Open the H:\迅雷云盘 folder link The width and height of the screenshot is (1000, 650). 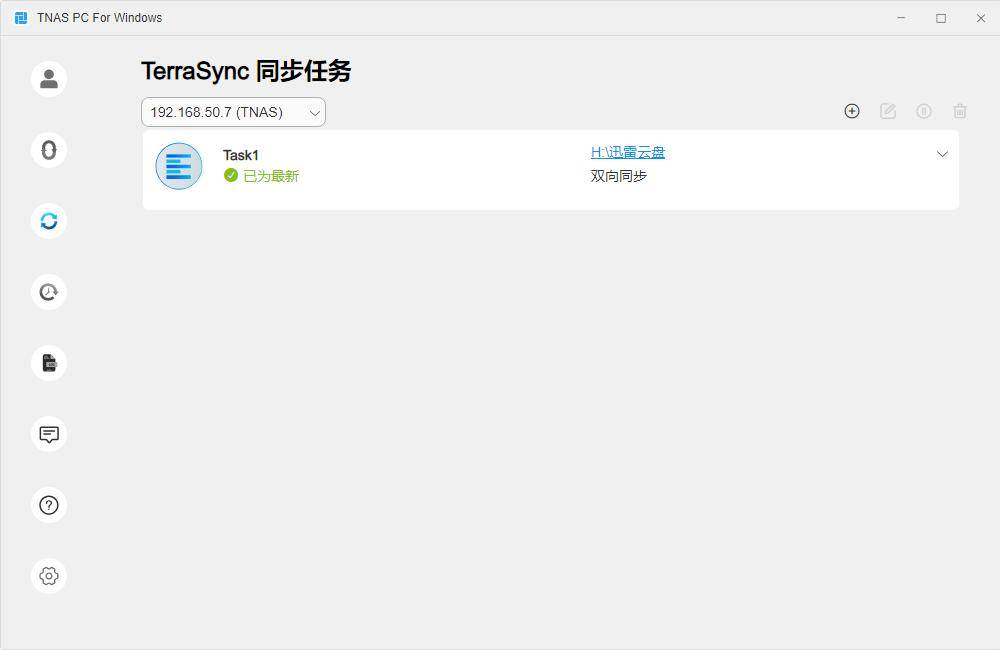pyautogui.click(x=628, y=152)
